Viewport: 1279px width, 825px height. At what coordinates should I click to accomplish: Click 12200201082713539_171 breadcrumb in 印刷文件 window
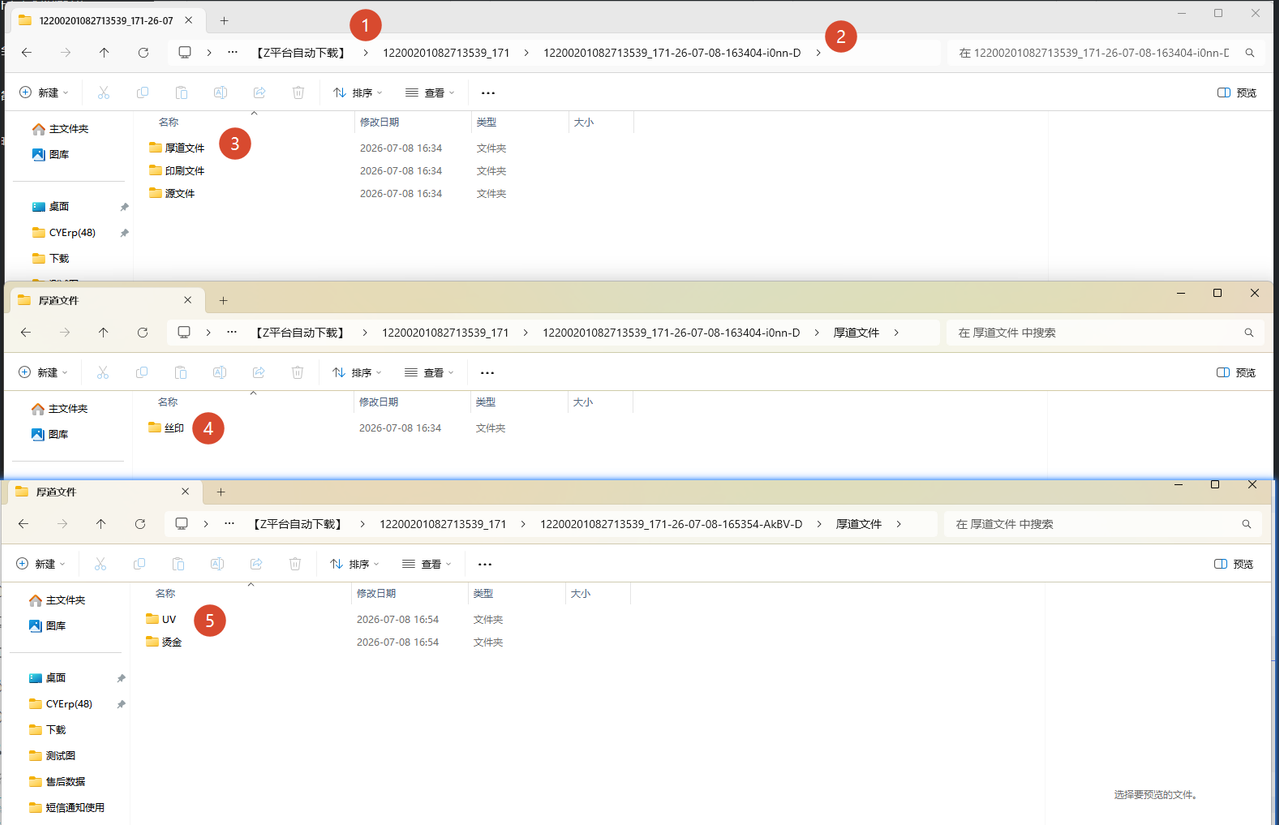click(x=446, y=52)
